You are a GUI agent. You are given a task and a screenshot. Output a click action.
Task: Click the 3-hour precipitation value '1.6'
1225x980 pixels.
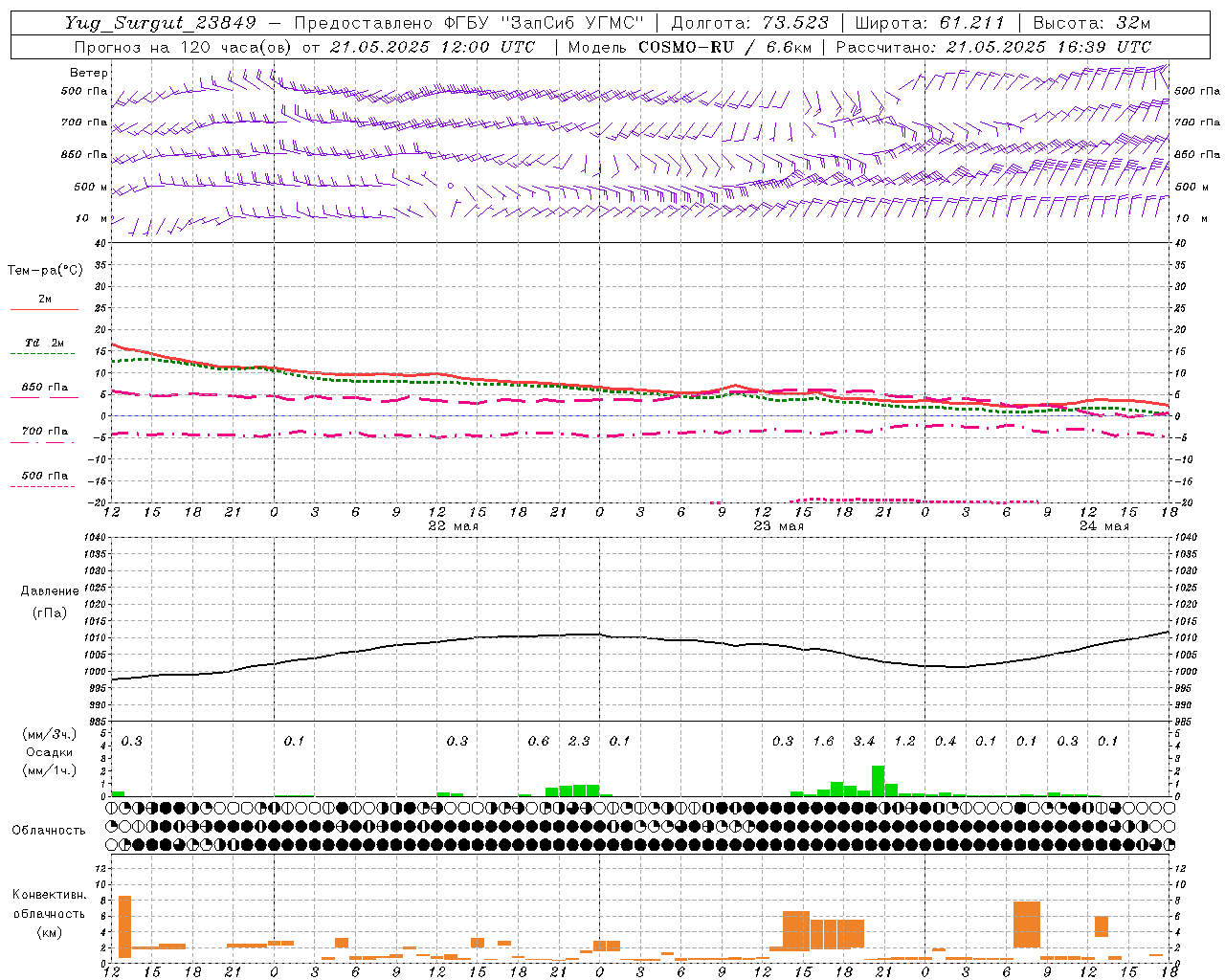823,742
